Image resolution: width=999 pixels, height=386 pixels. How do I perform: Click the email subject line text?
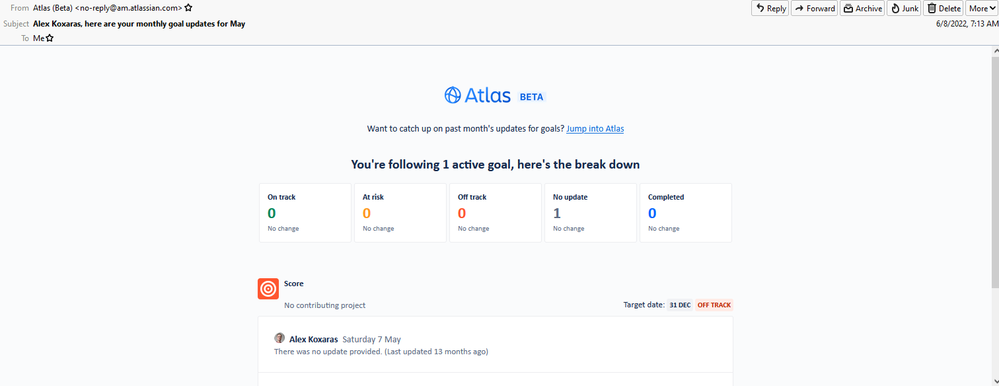click(140, 24)
